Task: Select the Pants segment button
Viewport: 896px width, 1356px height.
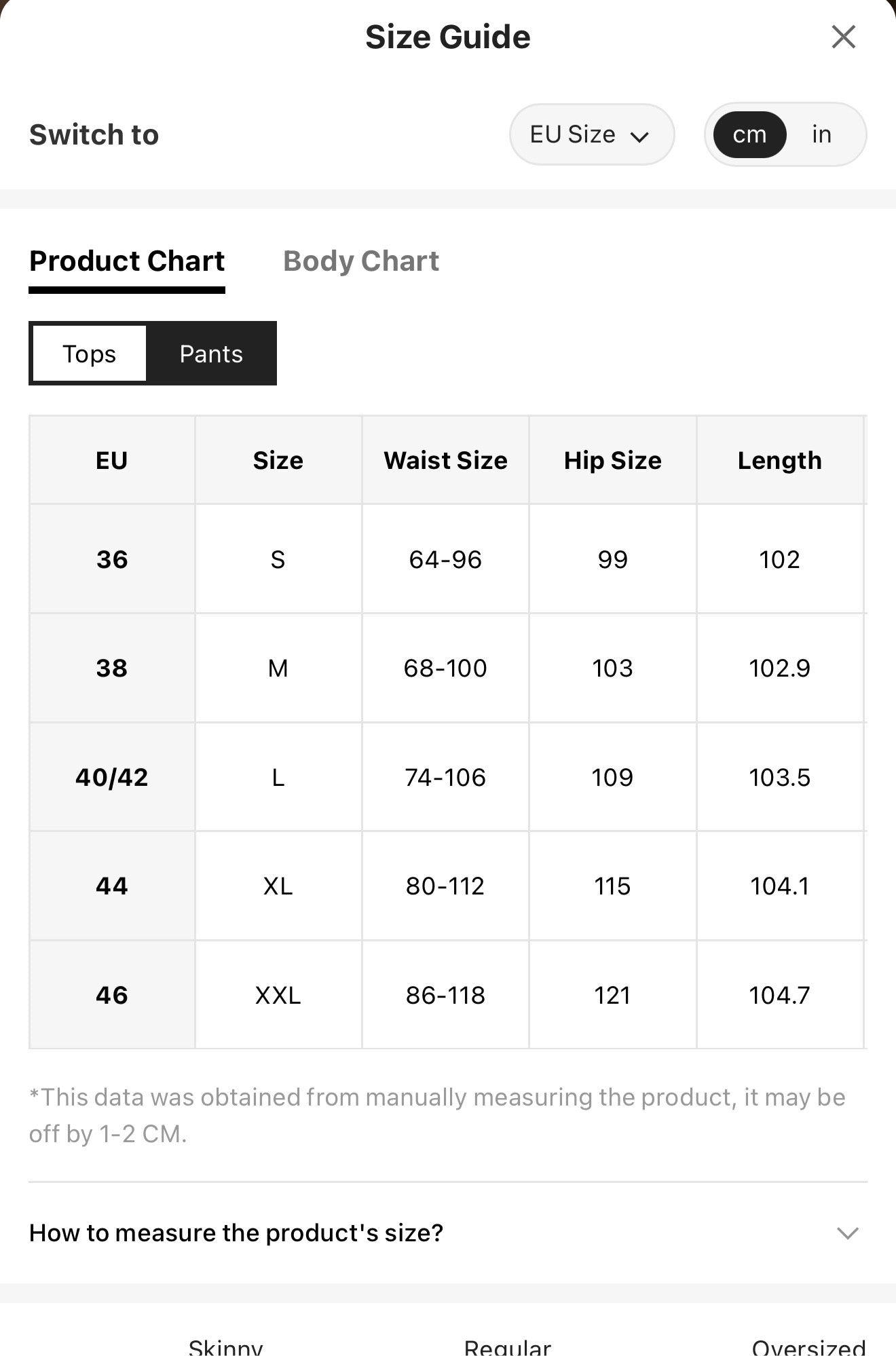Action: coord(211,354)
